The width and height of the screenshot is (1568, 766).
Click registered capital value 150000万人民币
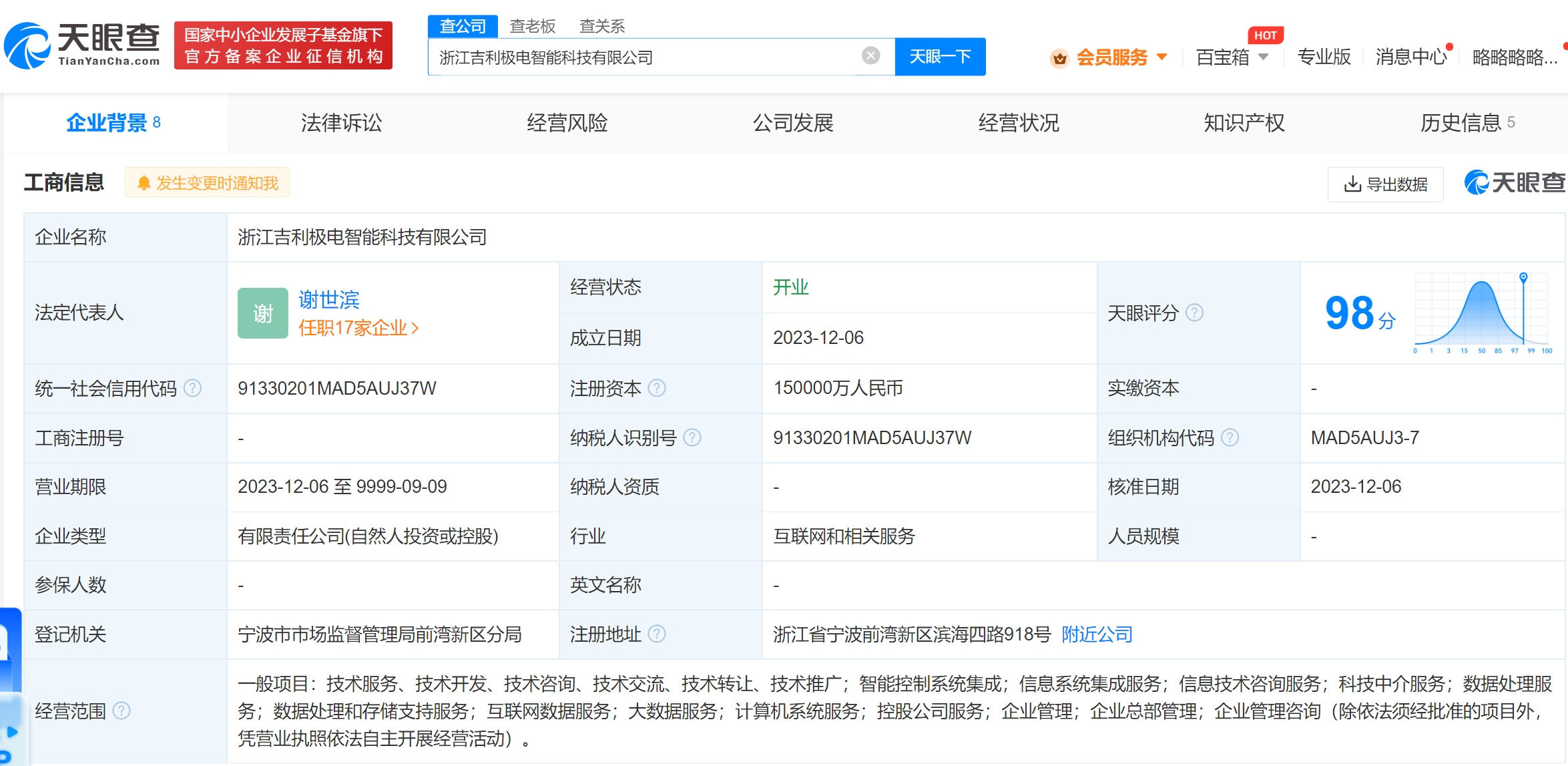[838, 388]
